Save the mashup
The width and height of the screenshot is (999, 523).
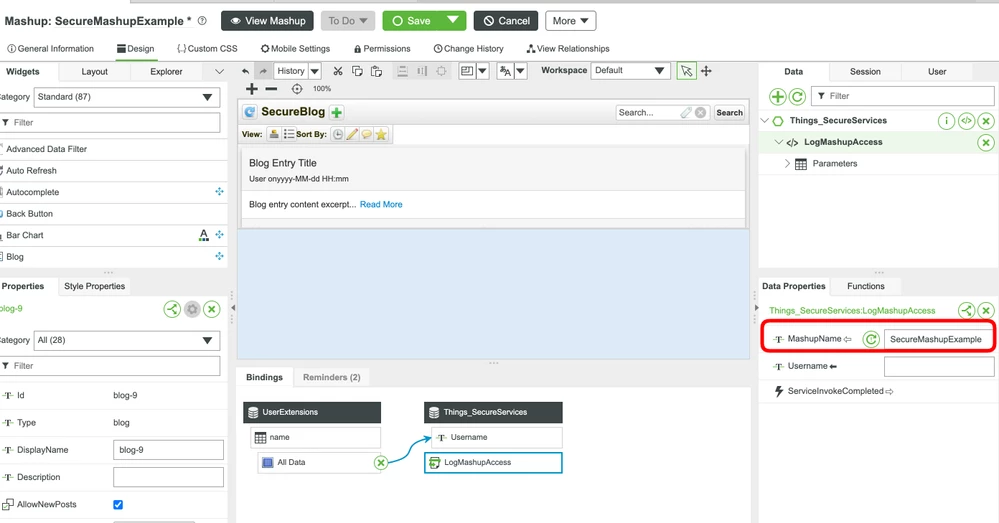pyautogui.click(x=412, y=21)
